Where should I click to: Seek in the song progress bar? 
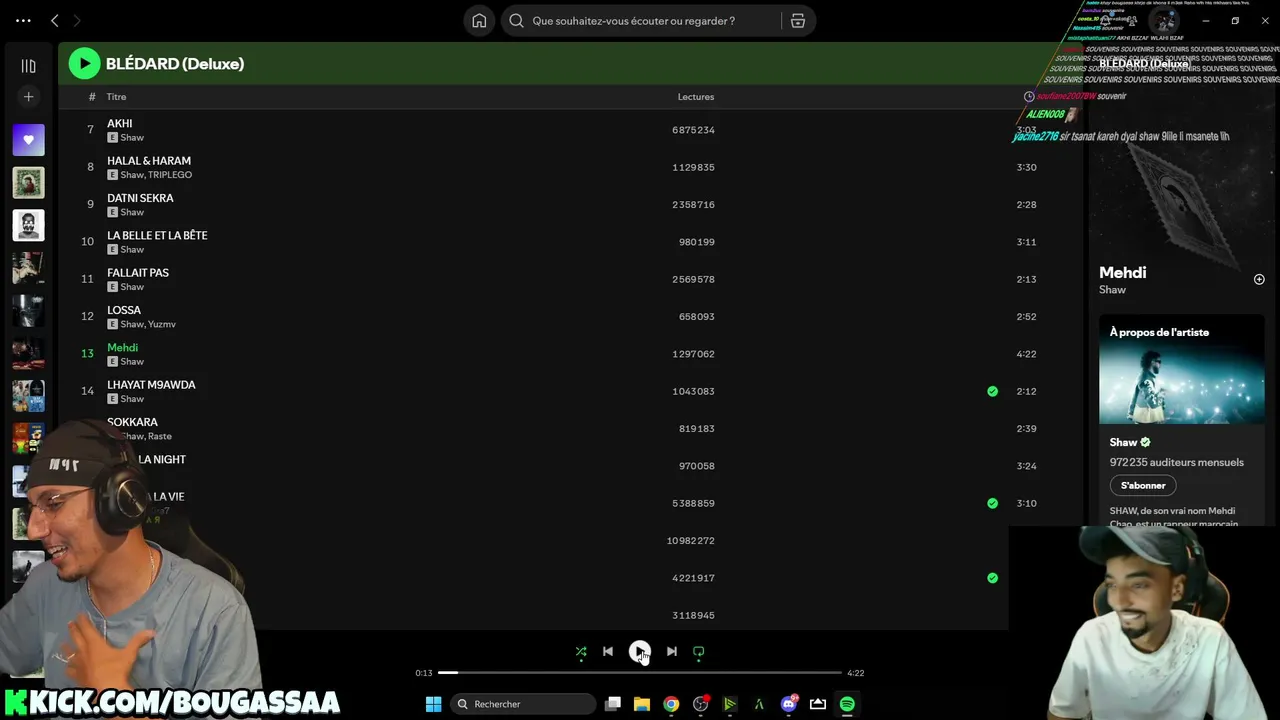[640, 673]
